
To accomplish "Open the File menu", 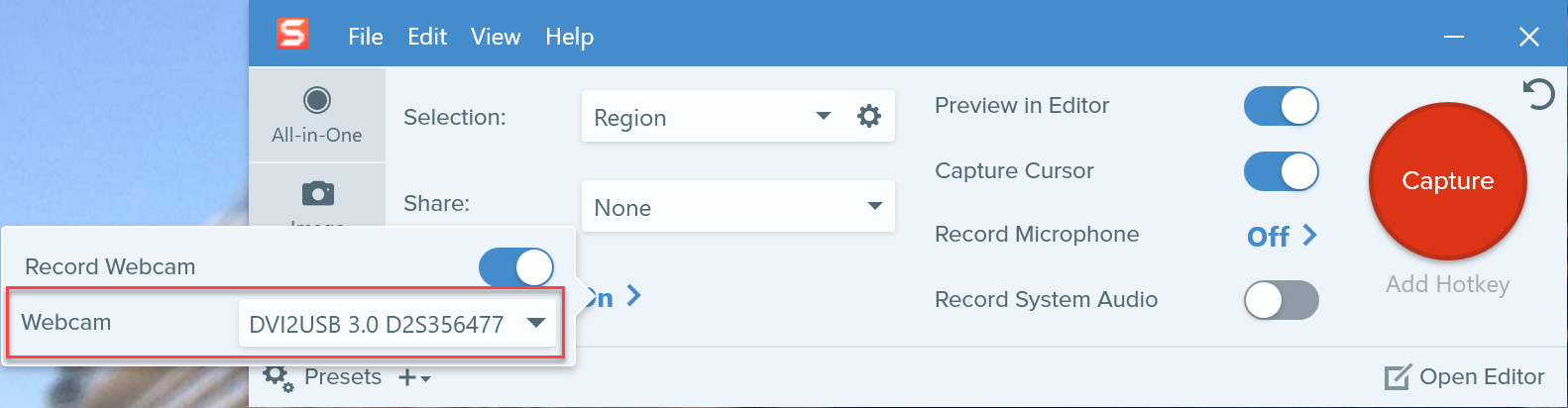I will click(x=365, y=37).
